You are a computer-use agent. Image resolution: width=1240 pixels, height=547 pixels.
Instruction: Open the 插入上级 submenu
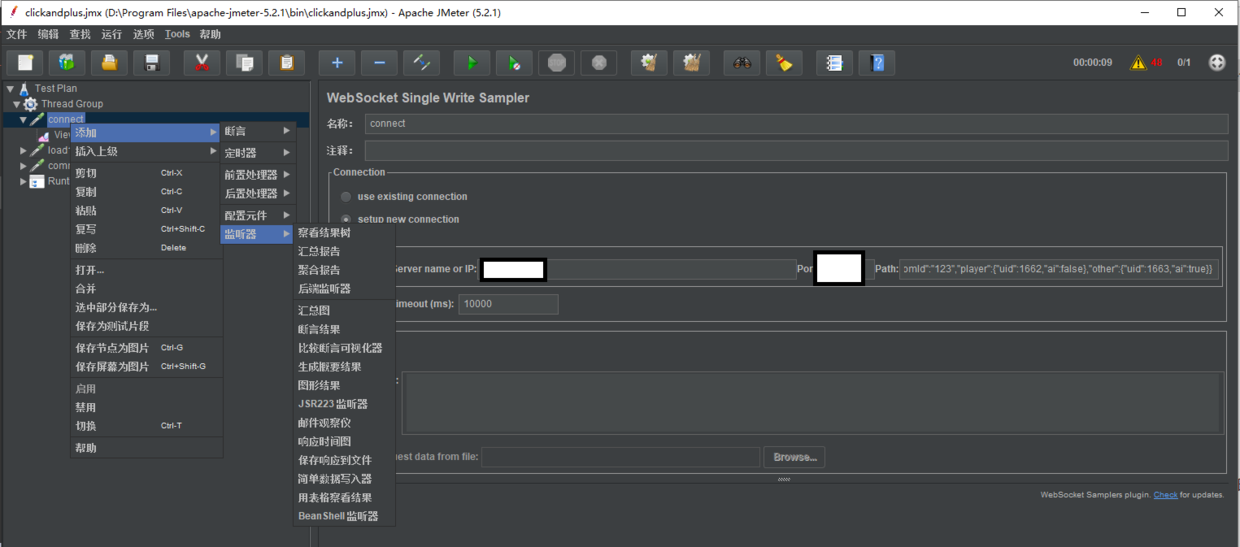pyautogui.click(x=145, y=151)
